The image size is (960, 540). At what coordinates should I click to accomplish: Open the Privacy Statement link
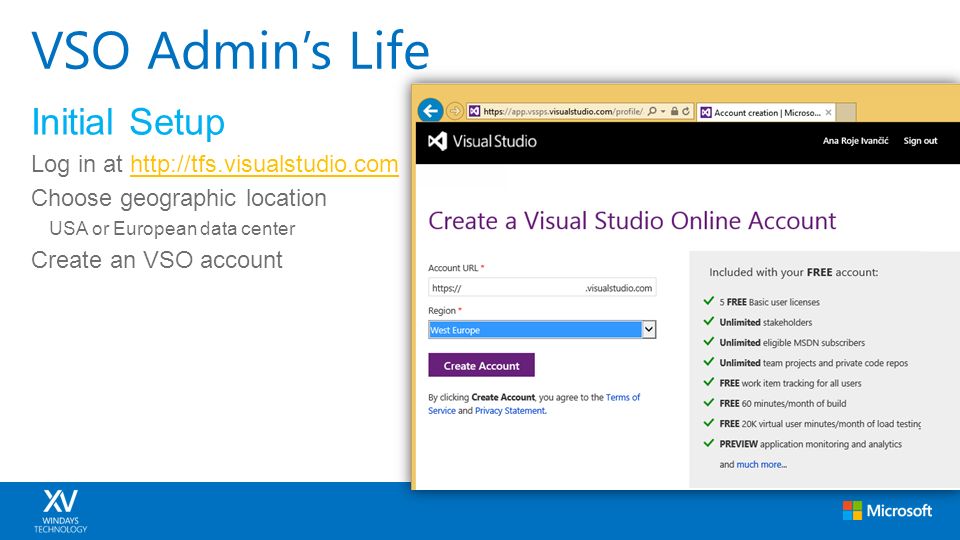pos(510,411)
